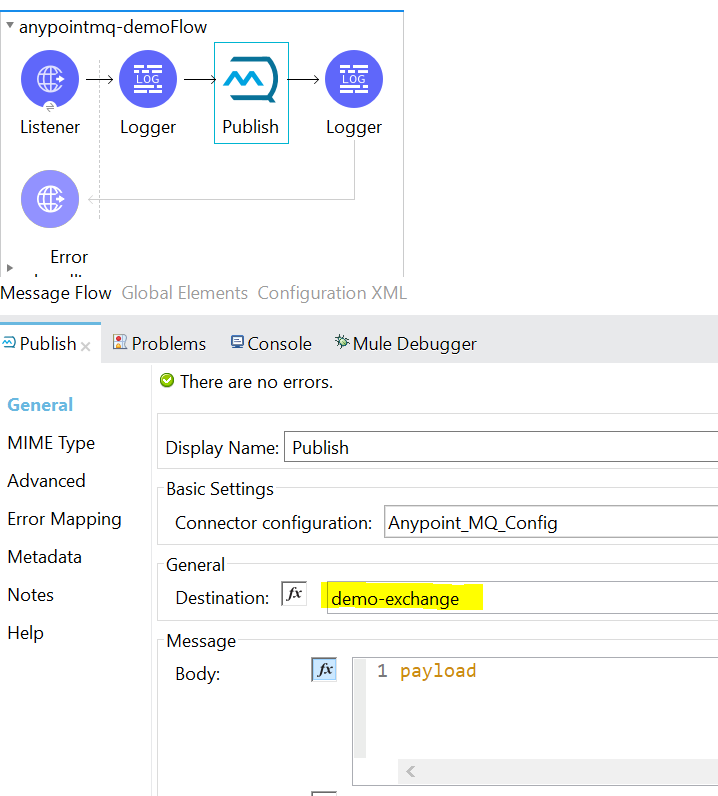The height and width of the screenshot is (796, 718).
Task: Collapse the anypointmq-demoFlow flow
Action: (x=10, y=27)
